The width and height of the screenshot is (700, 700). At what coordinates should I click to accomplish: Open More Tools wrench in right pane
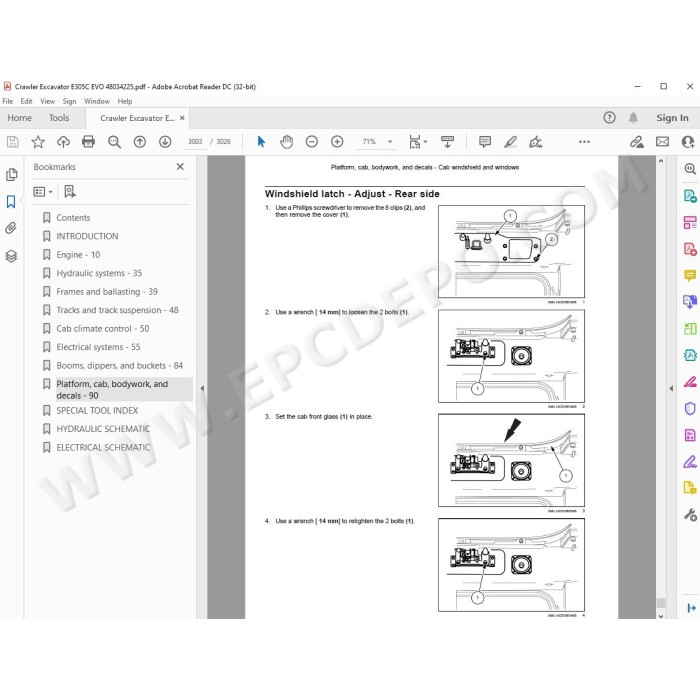tap(690, 515)
